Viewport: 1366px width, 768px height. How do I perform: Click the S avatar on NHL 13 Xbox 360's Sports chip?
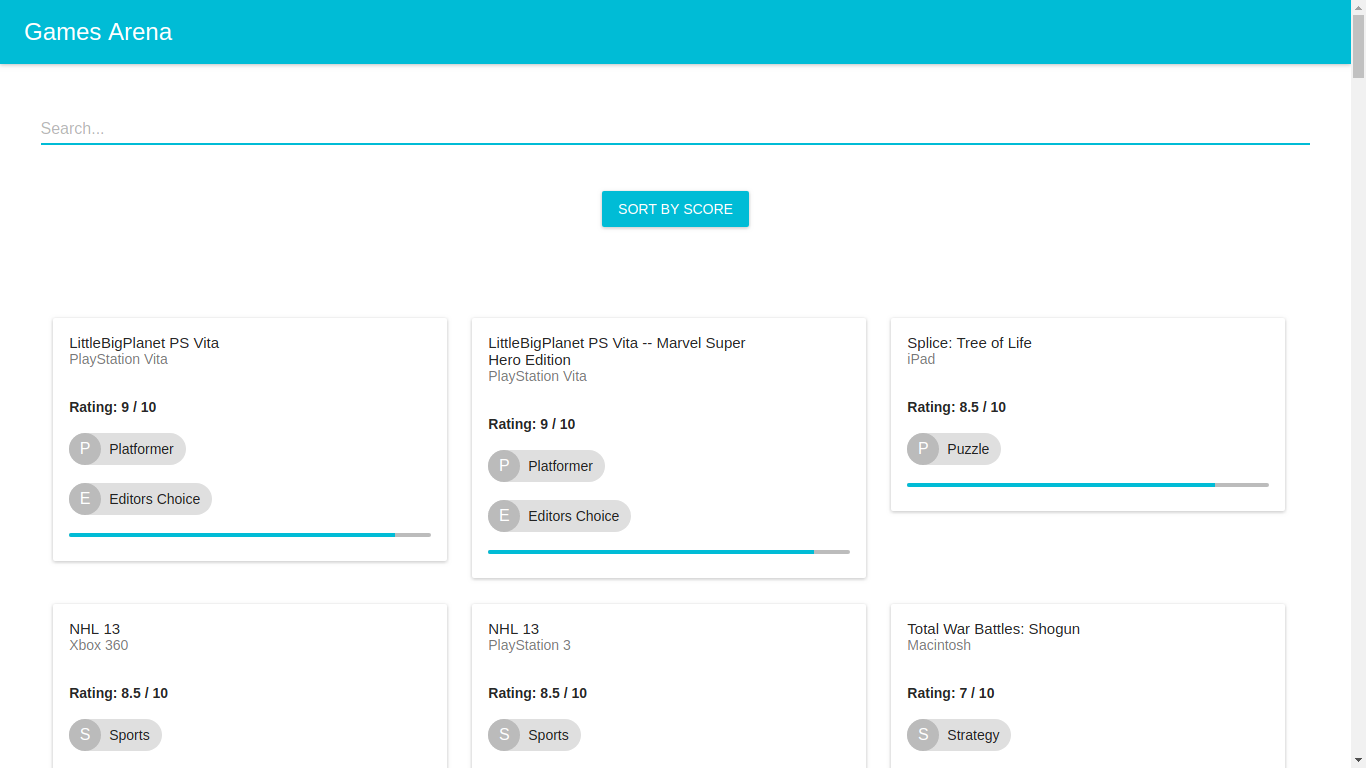[85, 735]
